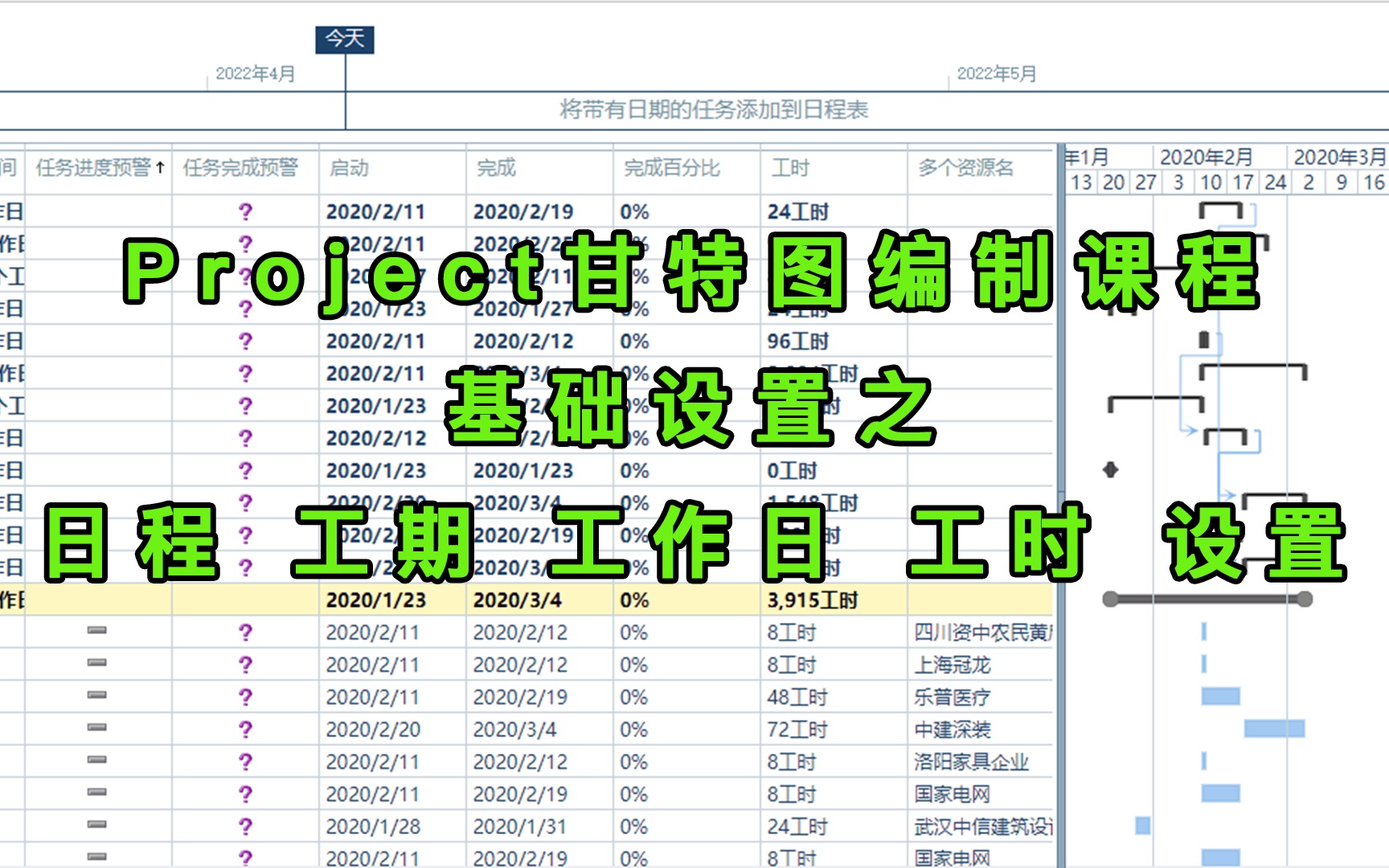Select the 乐普医疗 resource cell
This screenshot has height=868, width=1389.
pos(980,697)
